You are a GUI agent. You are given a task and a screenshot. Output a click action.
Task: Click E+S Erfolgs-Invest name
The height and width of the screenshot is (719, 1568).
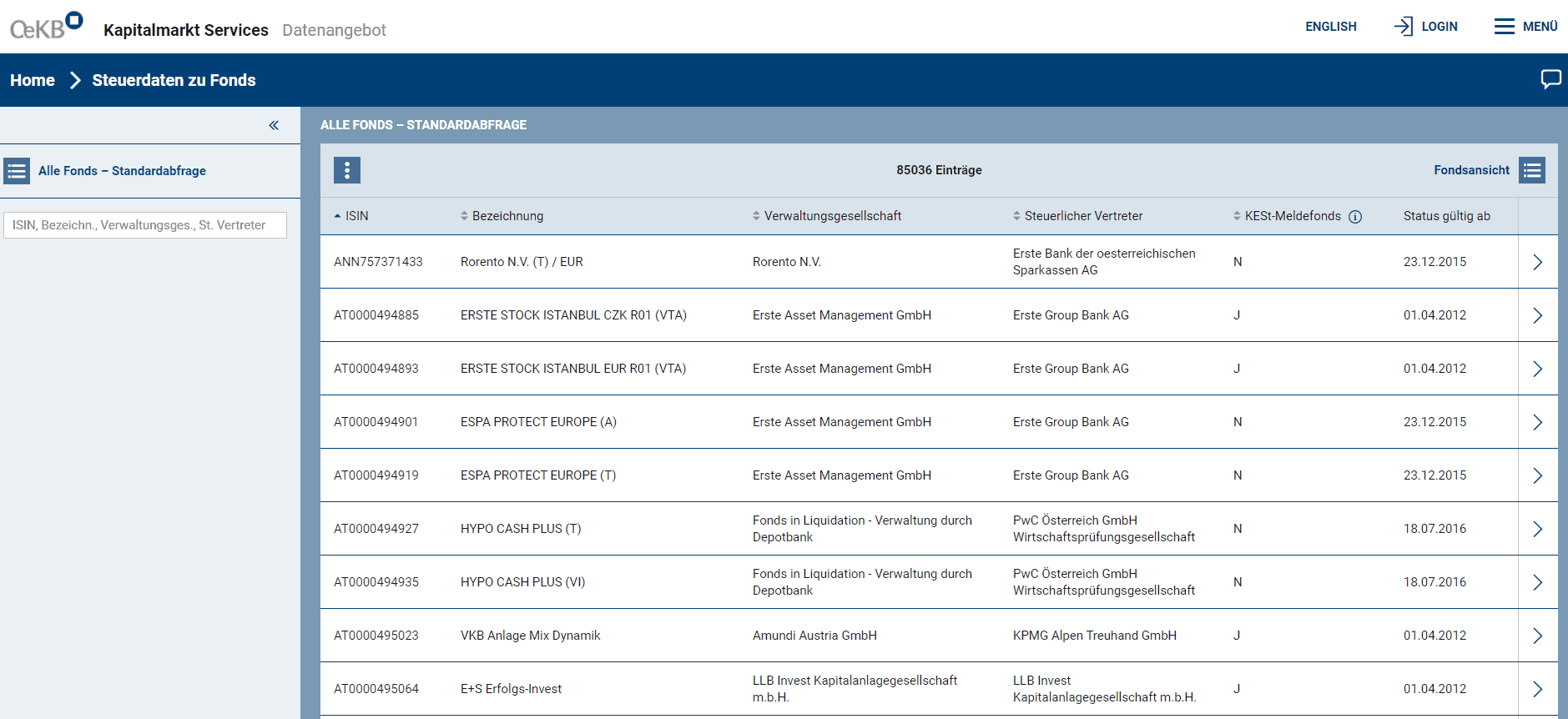511,689
